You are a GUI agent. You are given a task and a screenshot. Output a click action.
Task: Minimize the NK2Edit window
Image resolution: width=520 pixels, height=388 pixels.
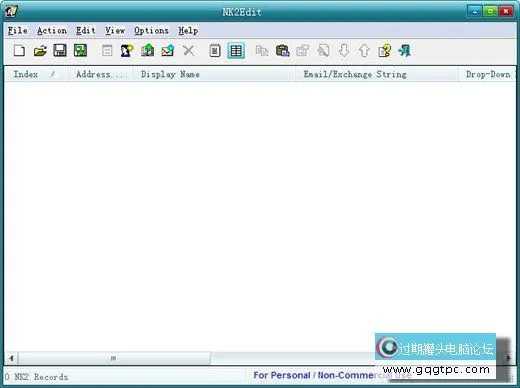[x=475, y=11]
